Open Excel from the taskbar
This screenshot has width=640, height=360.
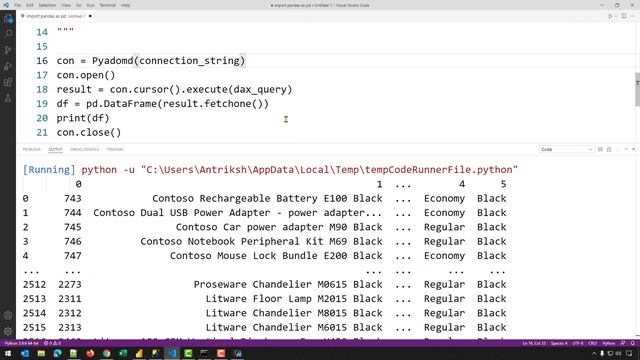pos(123,353)
